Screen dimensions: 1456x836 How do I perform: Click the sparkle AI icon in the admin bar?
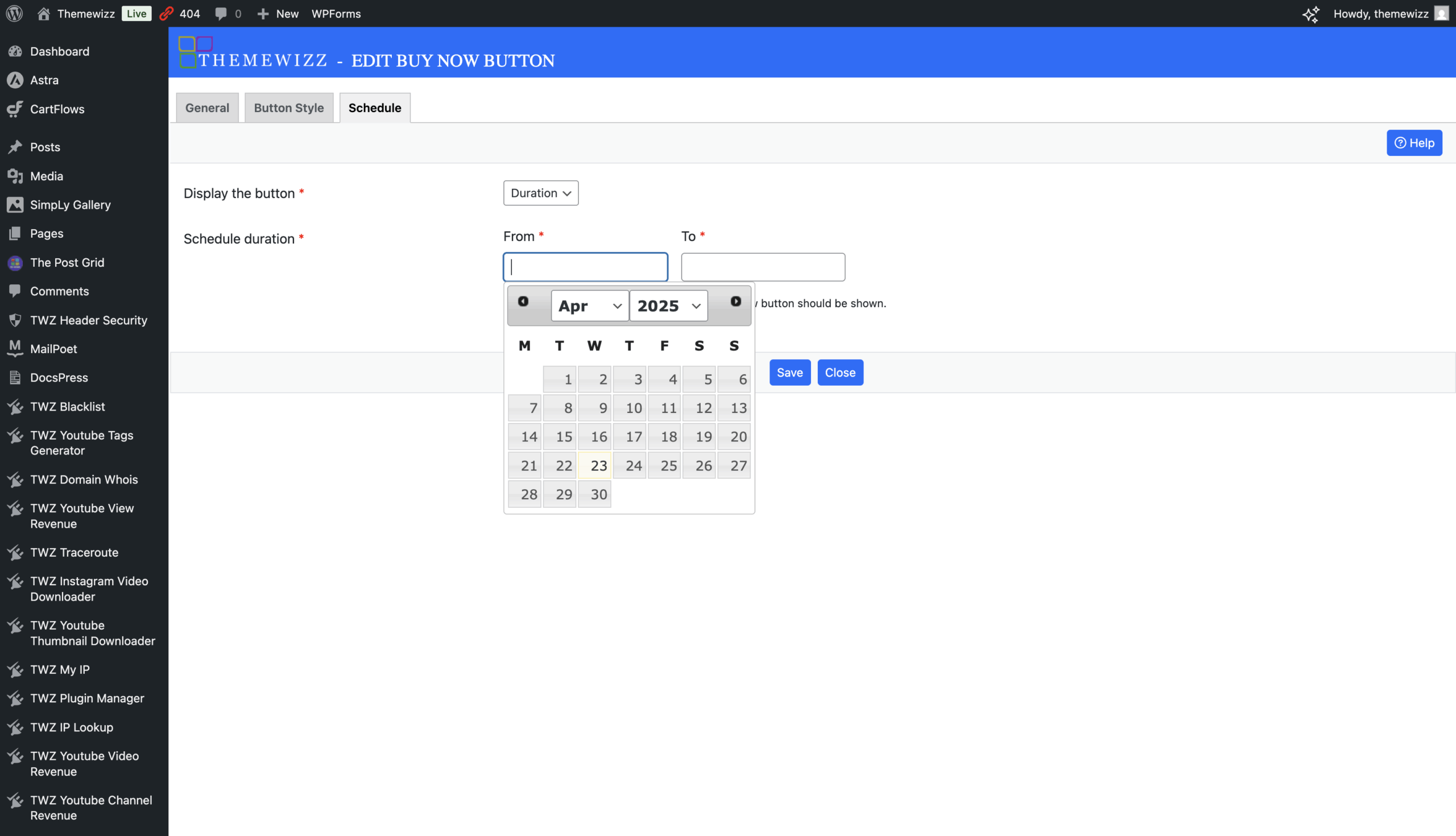pos(1310,14)
